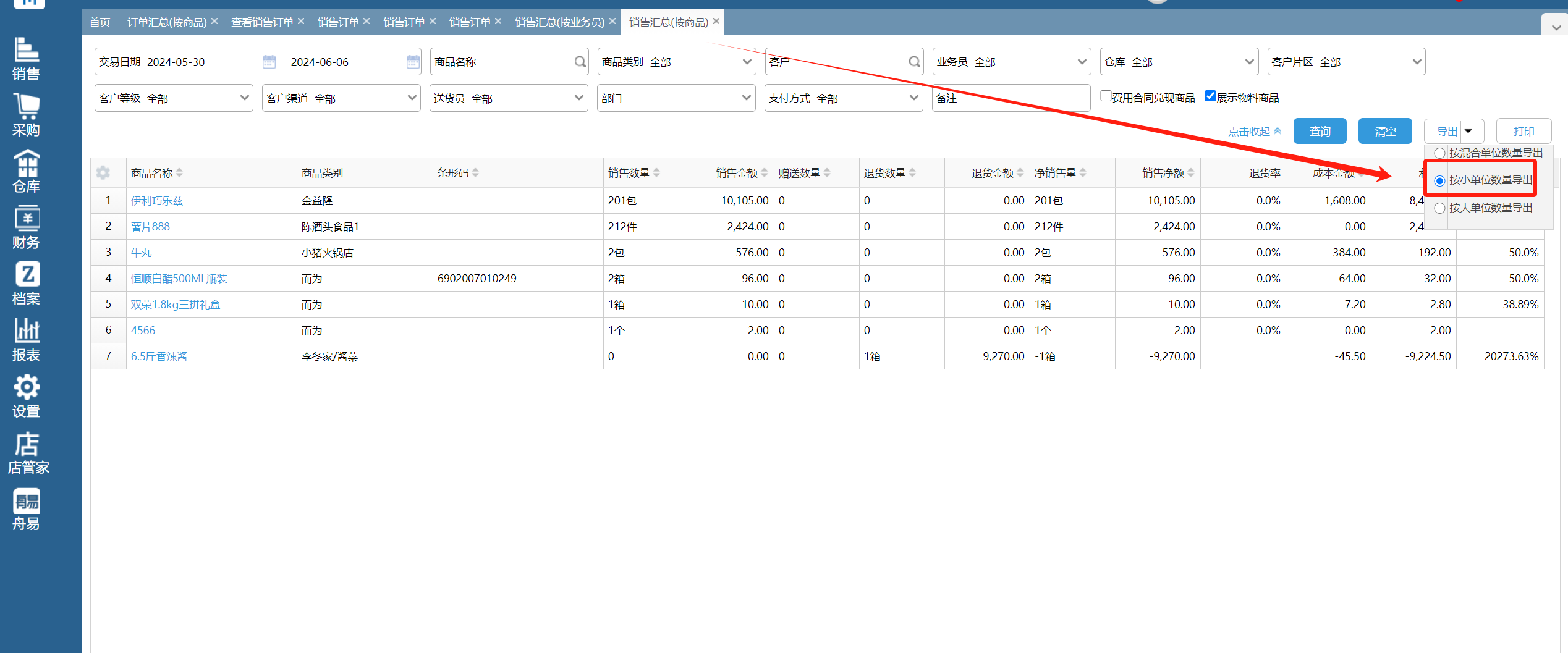Open the 仓库 (Warehouse) sidebar icon
This screenshot has width=1568, height=653.
[26, 171]
